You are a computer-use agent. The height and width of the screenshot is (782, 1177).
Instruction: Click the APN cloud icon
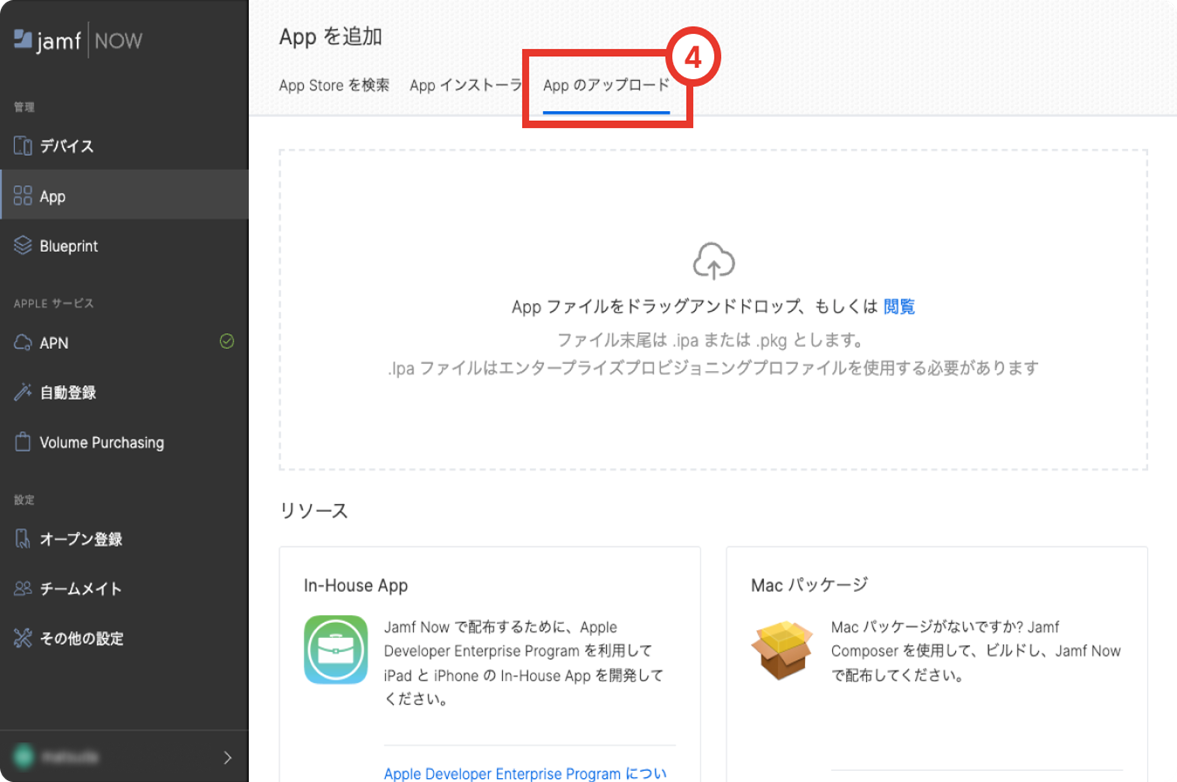23,343
